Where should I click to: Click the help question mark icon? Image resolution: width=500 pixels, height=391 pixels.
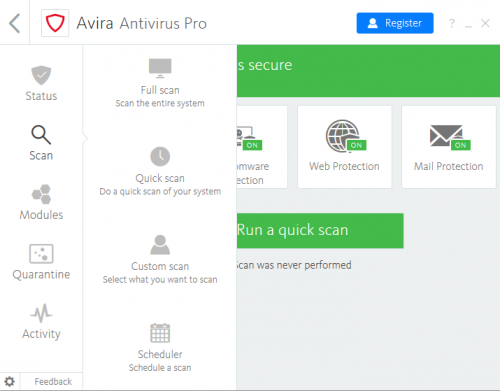point(452,23)
